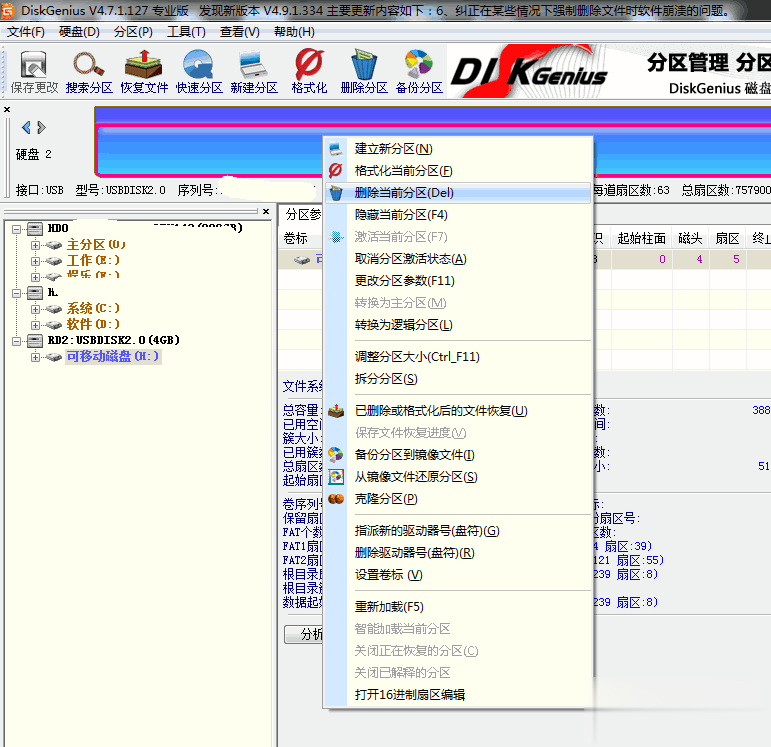Select the RD2:USBDISK2.0(4GB) tree item

[114, 340]
